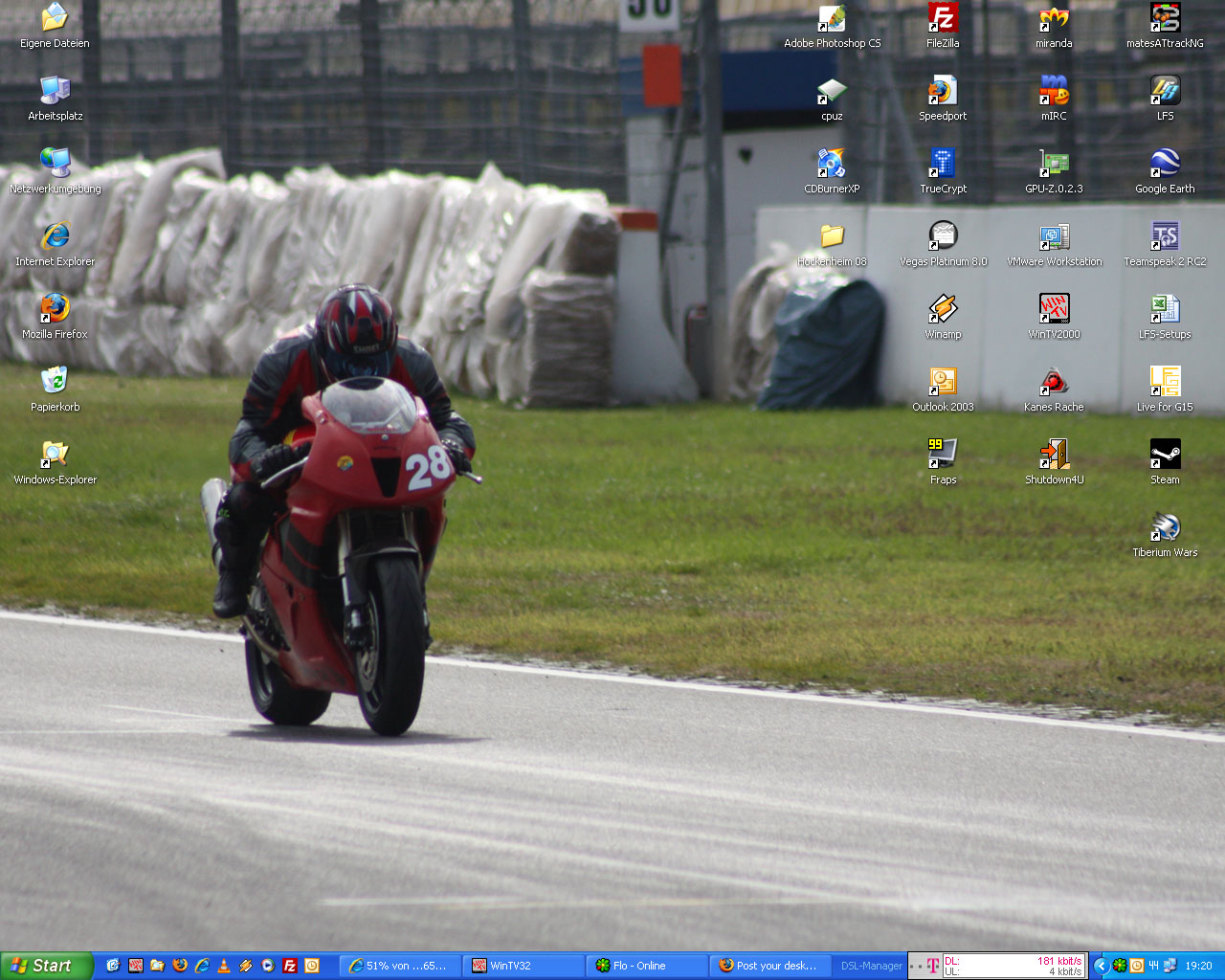Click the miranda desktop shortcut
Screen dimensions: 1225x980
point(1054,26)
